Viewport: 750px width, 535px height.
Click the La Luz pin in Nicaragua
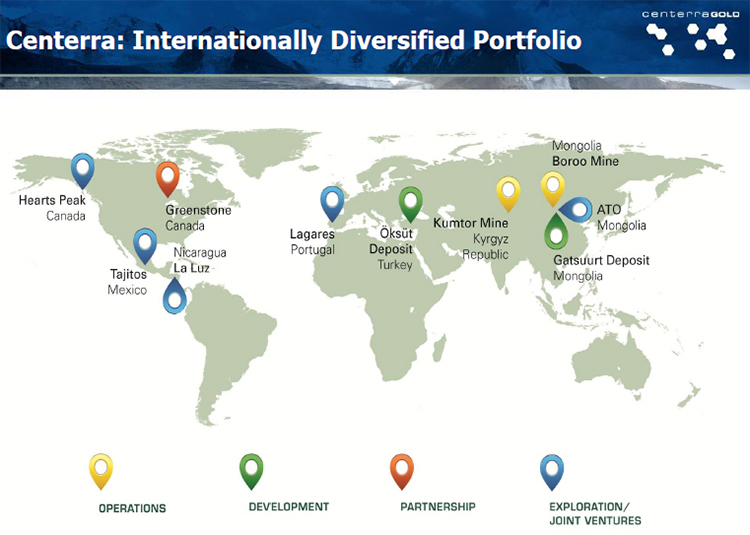(175, 296)
